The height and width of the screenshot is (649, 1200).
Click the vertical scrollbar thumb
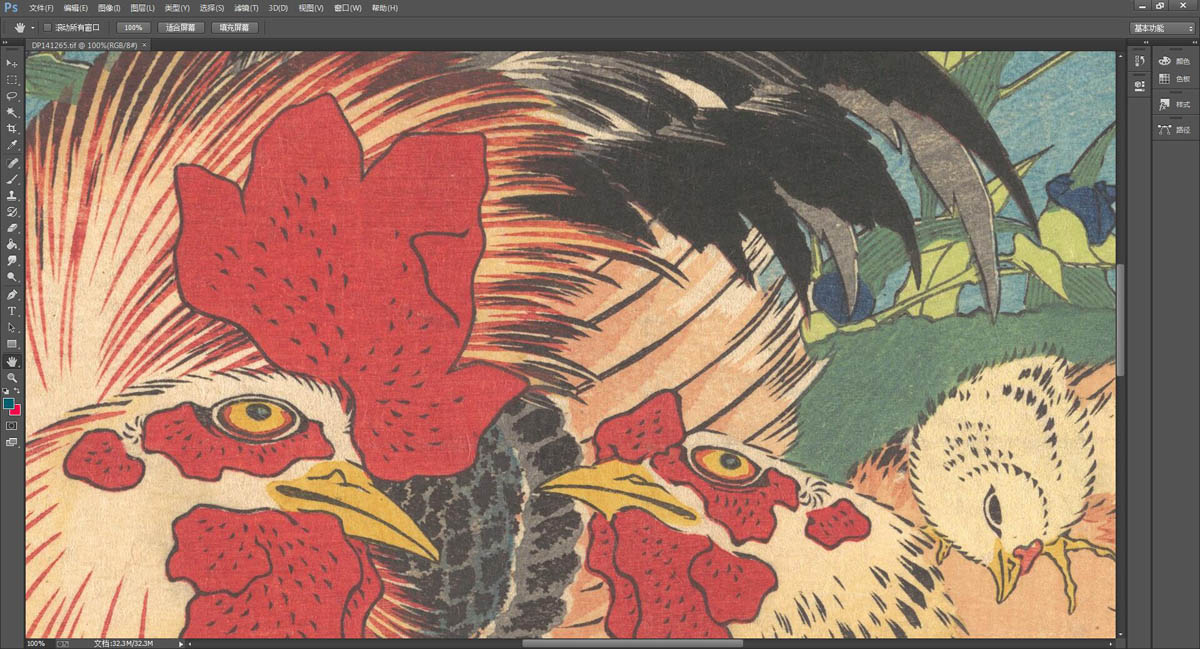[x=1119, y=321]
